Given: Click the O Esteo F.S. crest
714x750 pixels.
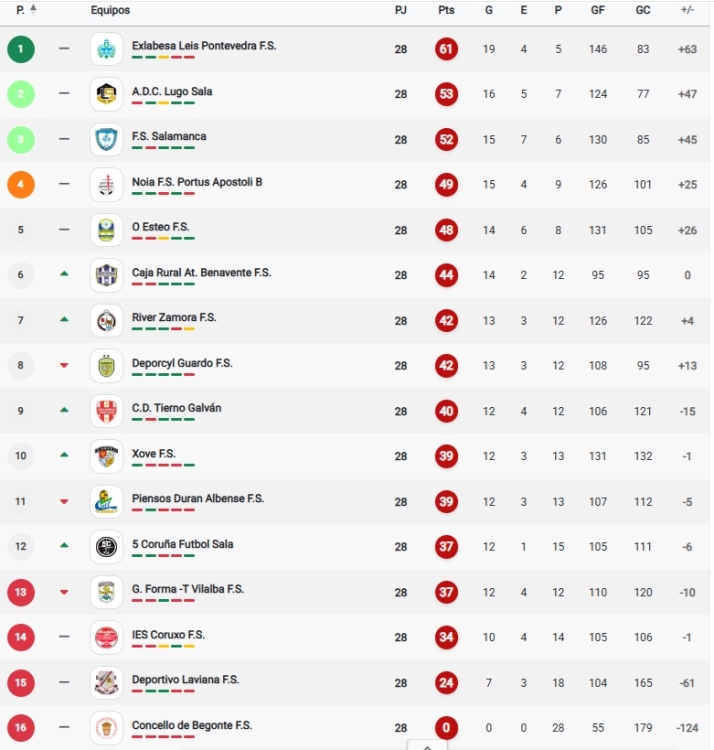Looking at the screenshot, I should [x=106, y=230].
